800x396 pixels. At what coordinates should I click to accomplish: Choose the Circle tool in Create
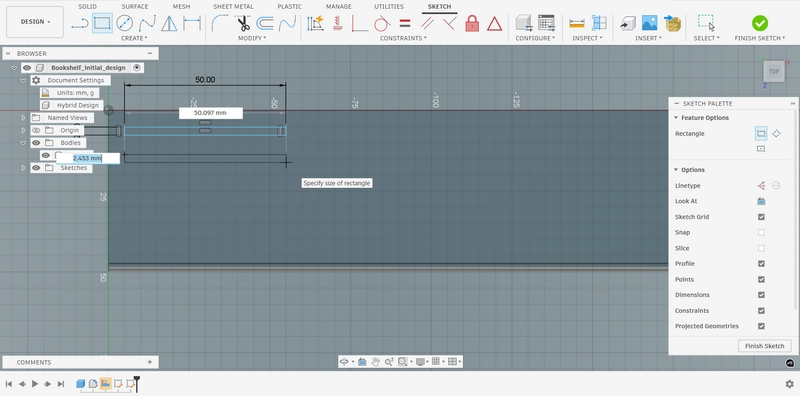click(x=124, y=23)
